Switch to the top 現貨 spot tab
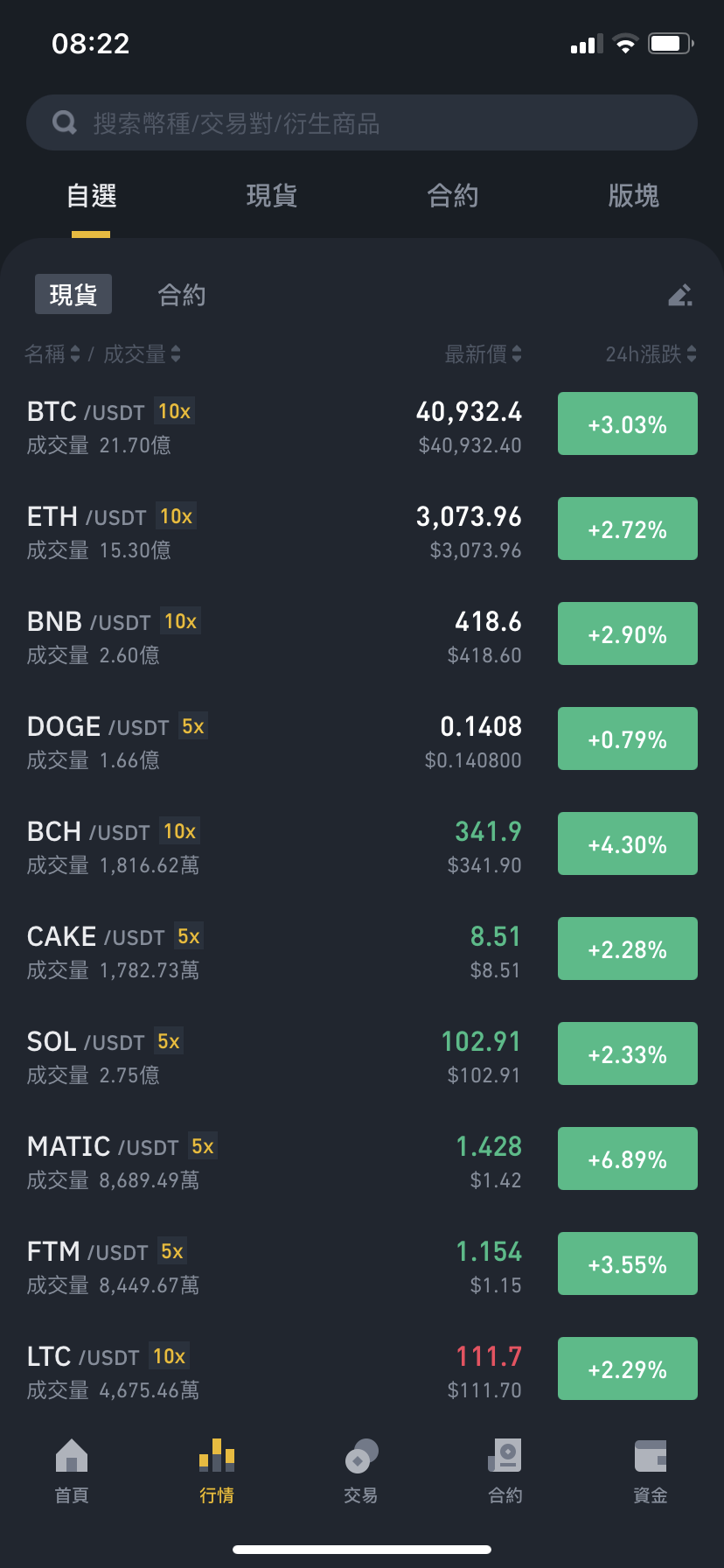The image size is (724, 1568). click(x=272, y=195)
